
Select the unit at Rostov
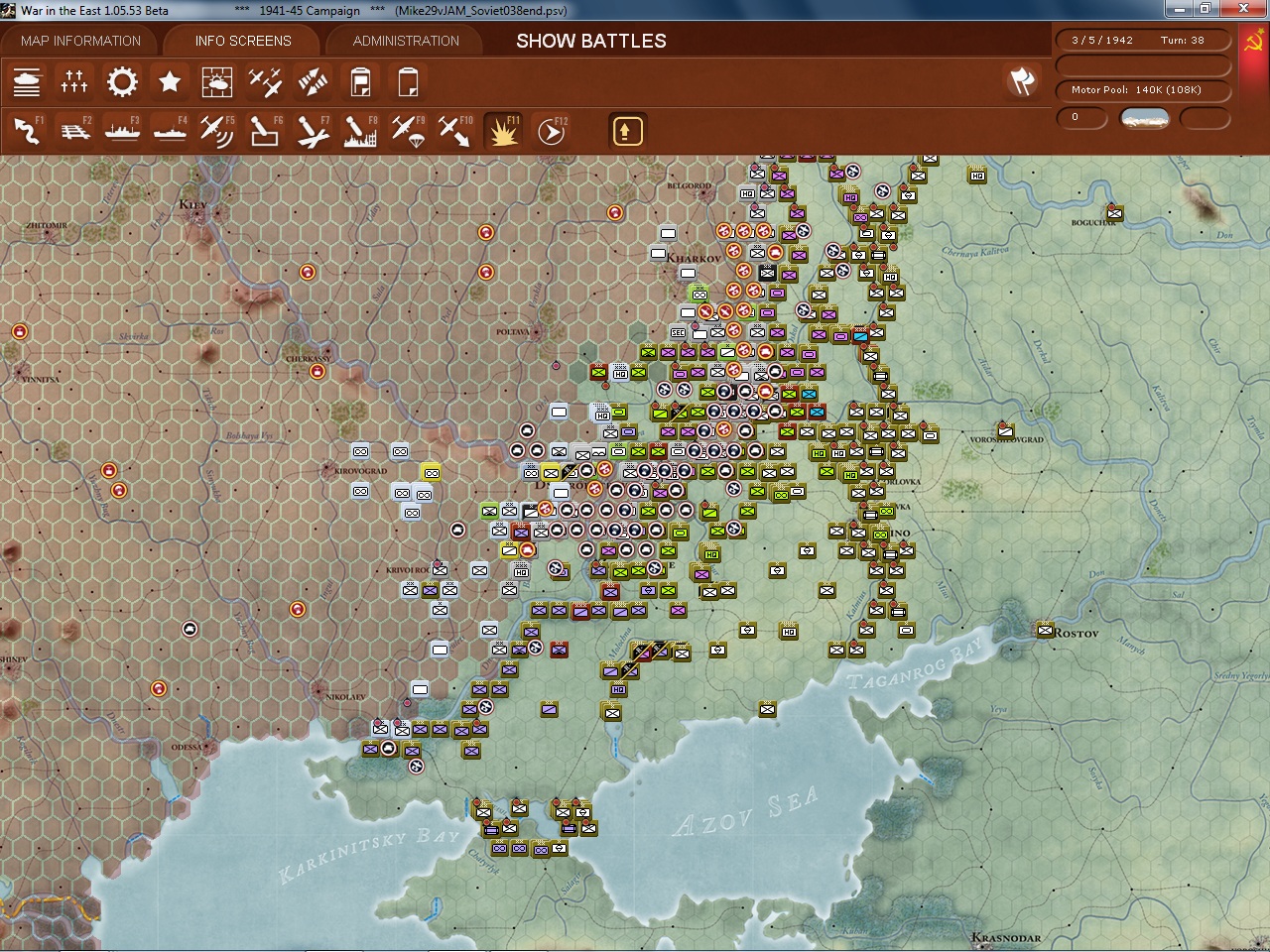coord(1045,630)
